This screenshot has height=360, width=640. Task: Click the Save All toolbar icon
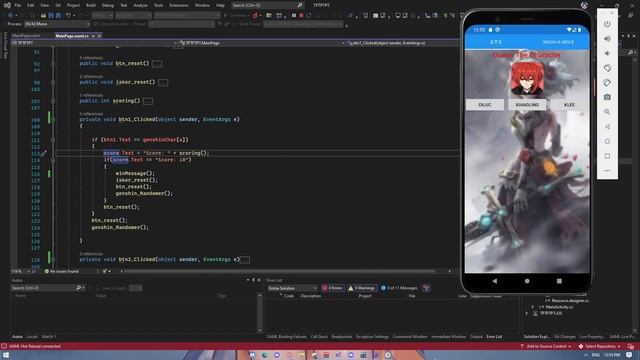coord(58,16)
